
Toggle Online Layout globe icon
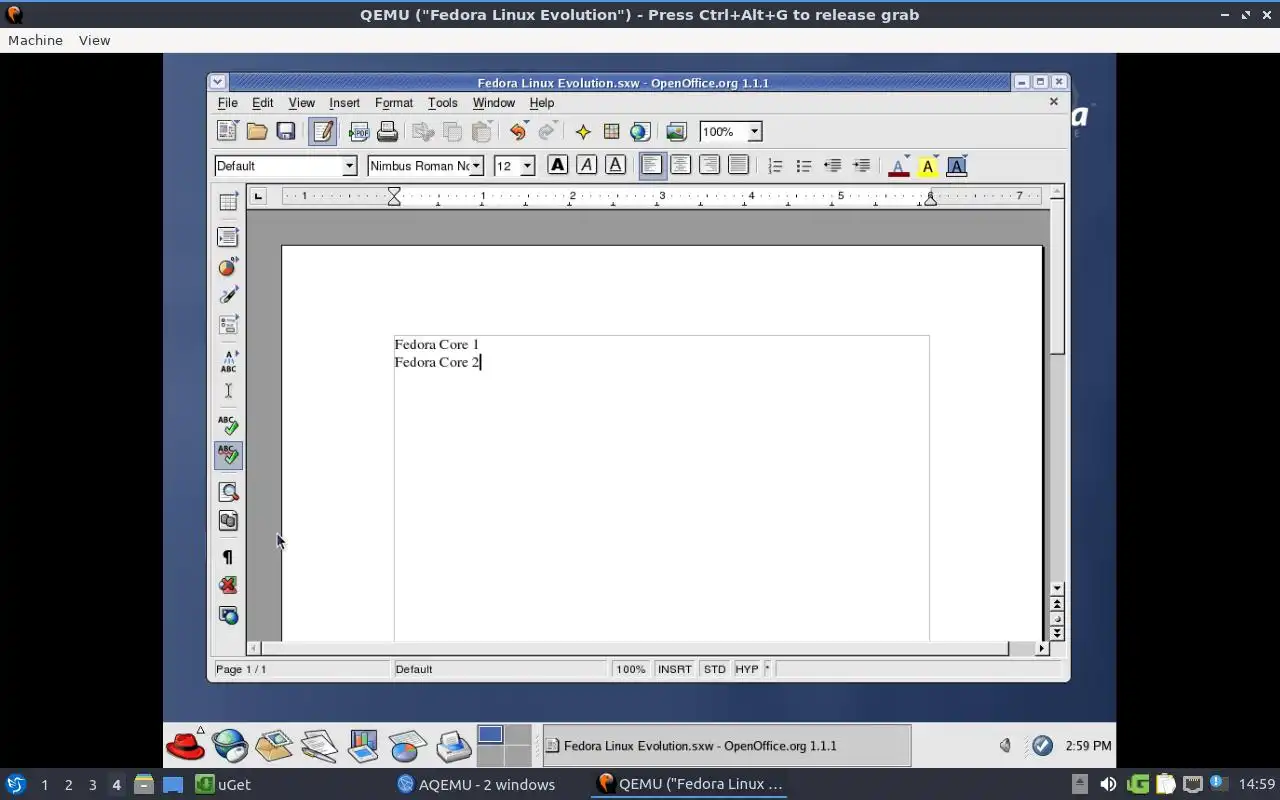click(x=228, y=615)
